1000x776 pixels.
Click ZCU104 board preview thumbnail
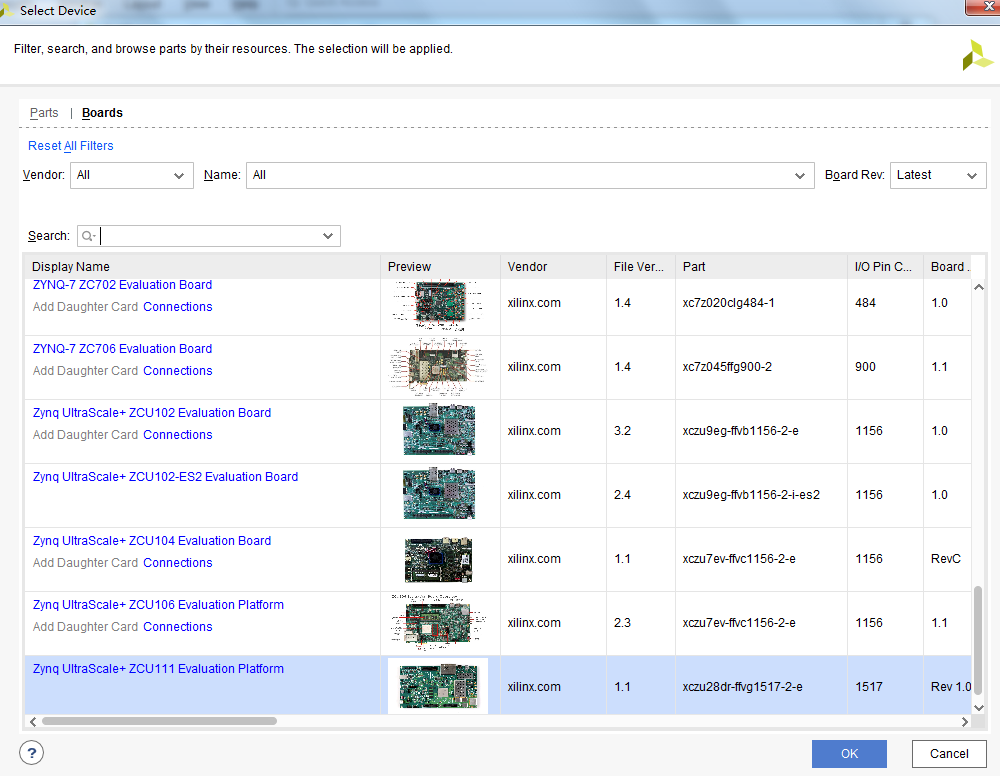pos(438,559)
